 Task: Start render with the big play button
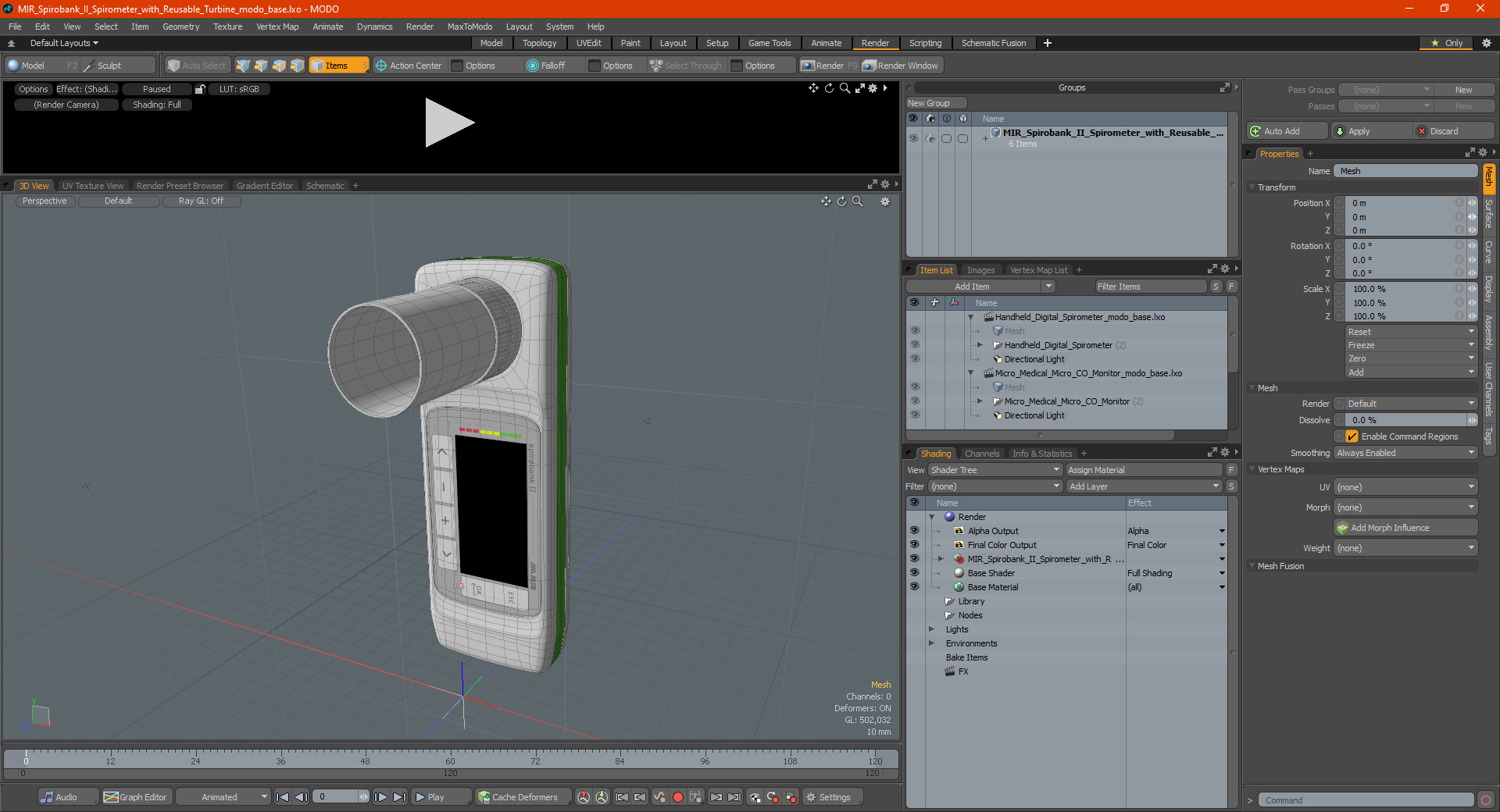tap(449, 123)
